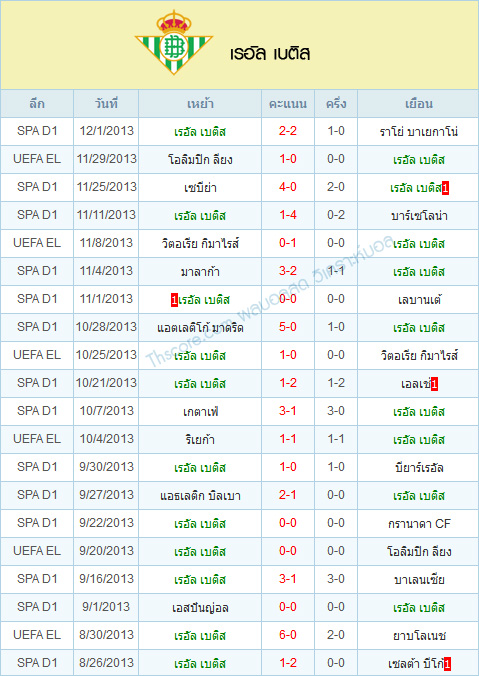Open away team บาเลนเซีย
Image resolution: width=479 pixels, height=676 pixels.
[x=419, y=579]
